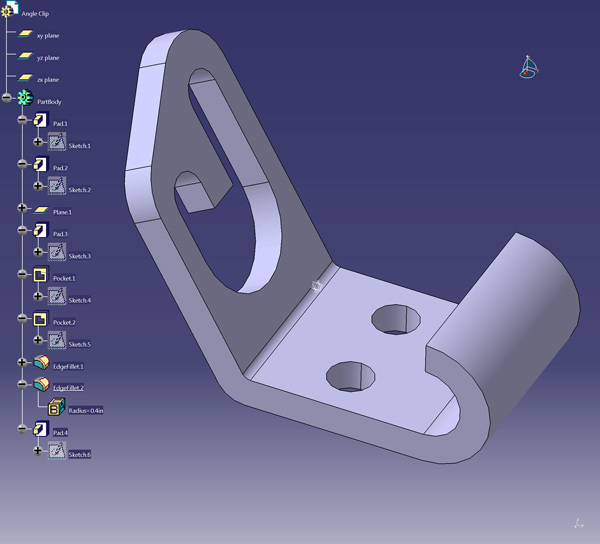Click the Pocket.2 feature icon
This screenshot has width=600, height=544.
click(41, 320)
